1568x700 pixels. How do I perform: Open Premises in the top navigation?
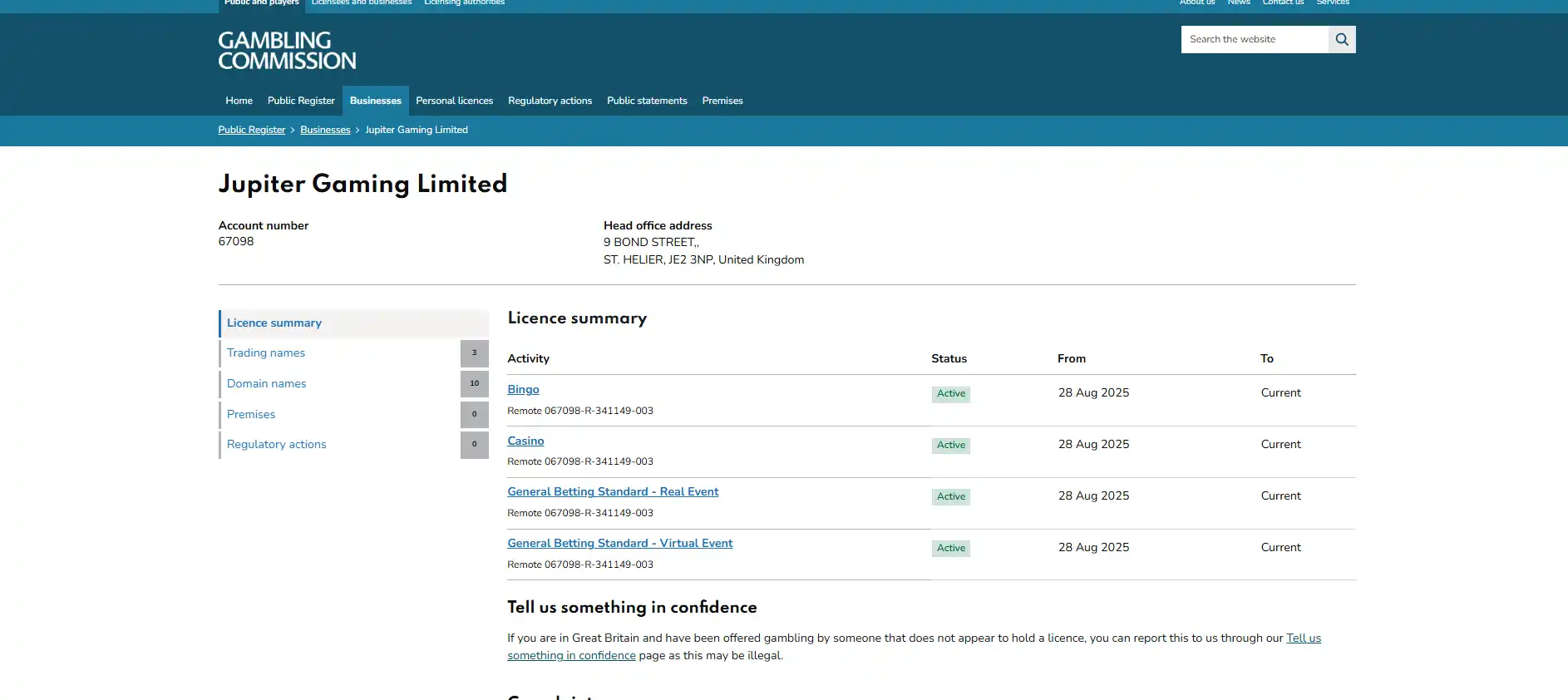722,101
